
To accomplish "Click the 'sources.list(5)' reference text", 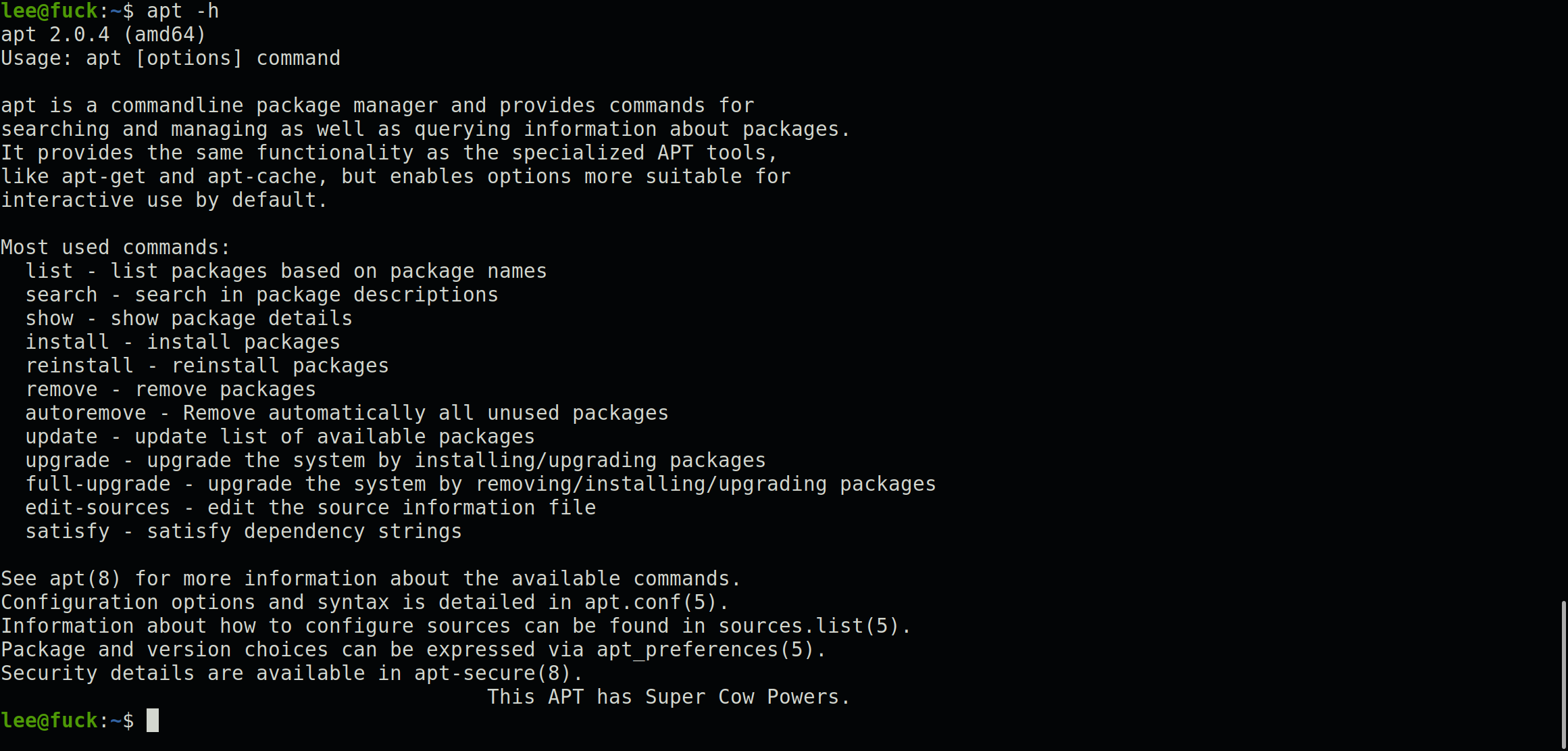I will click(809, 626).
